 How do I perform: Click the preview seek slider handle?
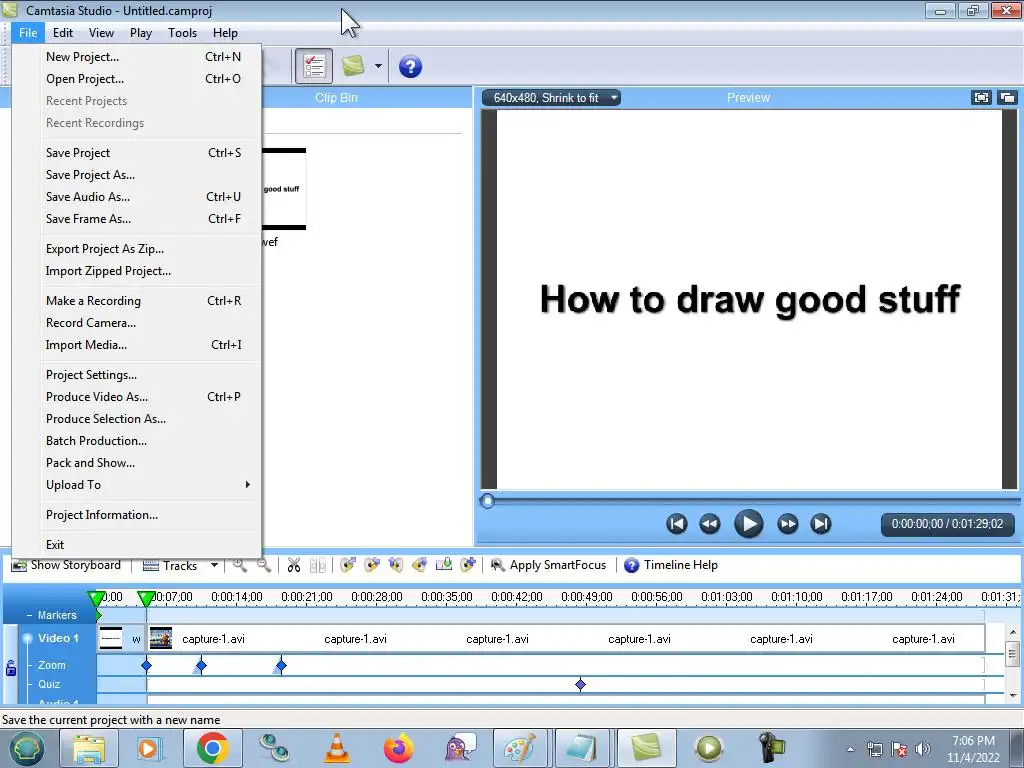[487, 501]
